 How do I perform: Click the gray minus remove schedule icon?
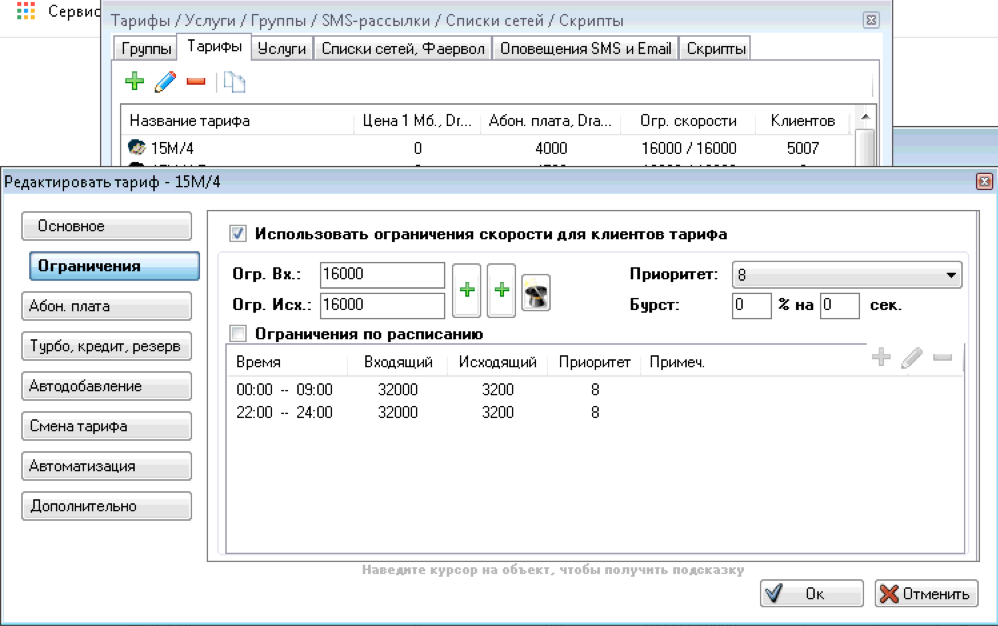[x=942, y=358]
